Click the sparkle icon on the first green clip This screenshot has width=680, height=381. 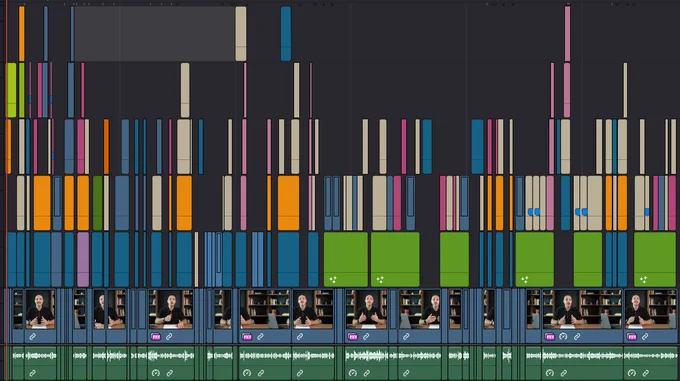click(333, 280)
